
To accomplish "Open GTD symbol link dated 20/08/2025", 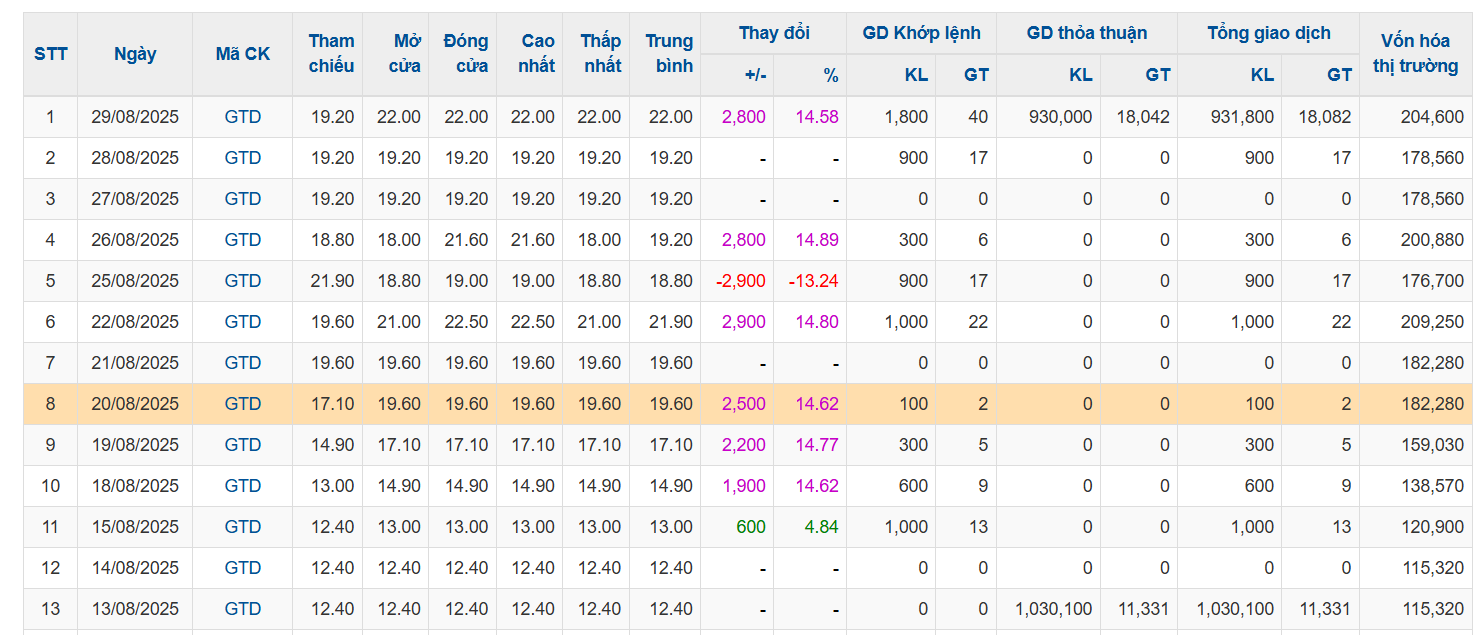I will coord(243,404).
